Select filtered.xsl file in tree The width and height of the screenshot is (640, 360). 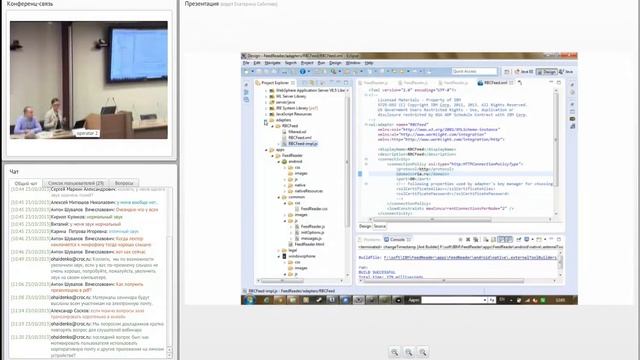tap(296, 132)
